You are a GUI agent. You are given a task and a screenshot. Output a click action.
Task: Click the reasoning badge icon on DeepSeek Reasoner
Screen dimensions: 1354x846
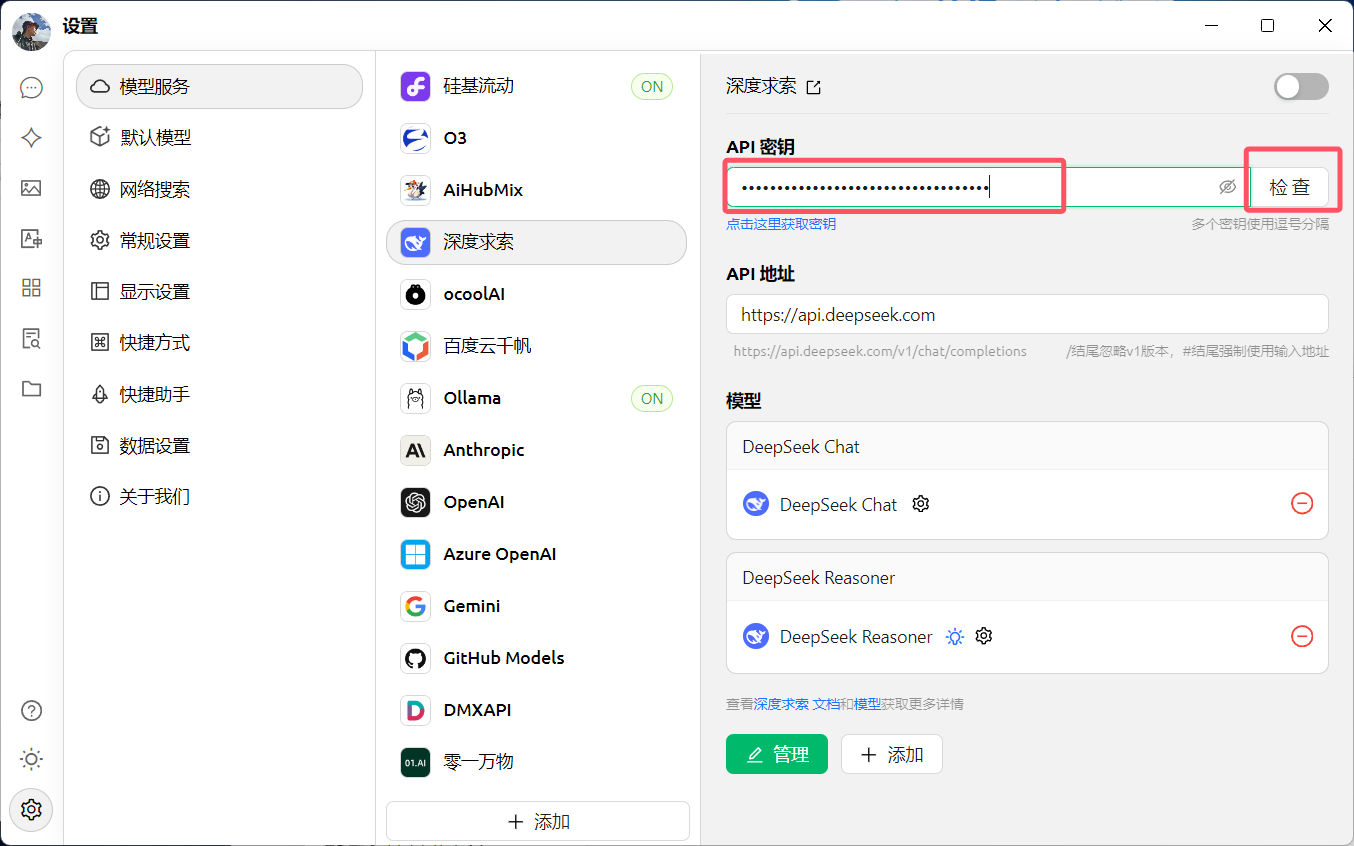pyautogui.click(x=955, y=637)
